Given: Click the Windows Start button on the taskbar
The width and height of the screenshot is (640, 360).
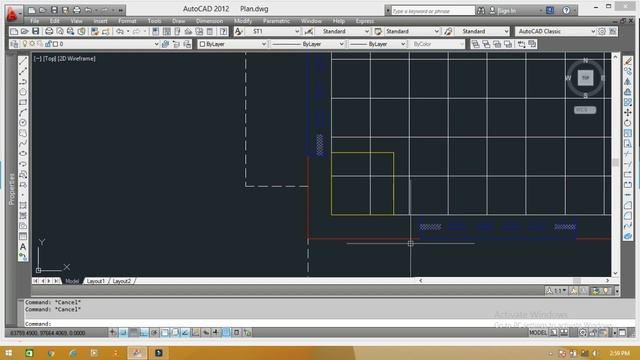Looking at the screenshot, I should pyautogui.click(x=9, y=353).
